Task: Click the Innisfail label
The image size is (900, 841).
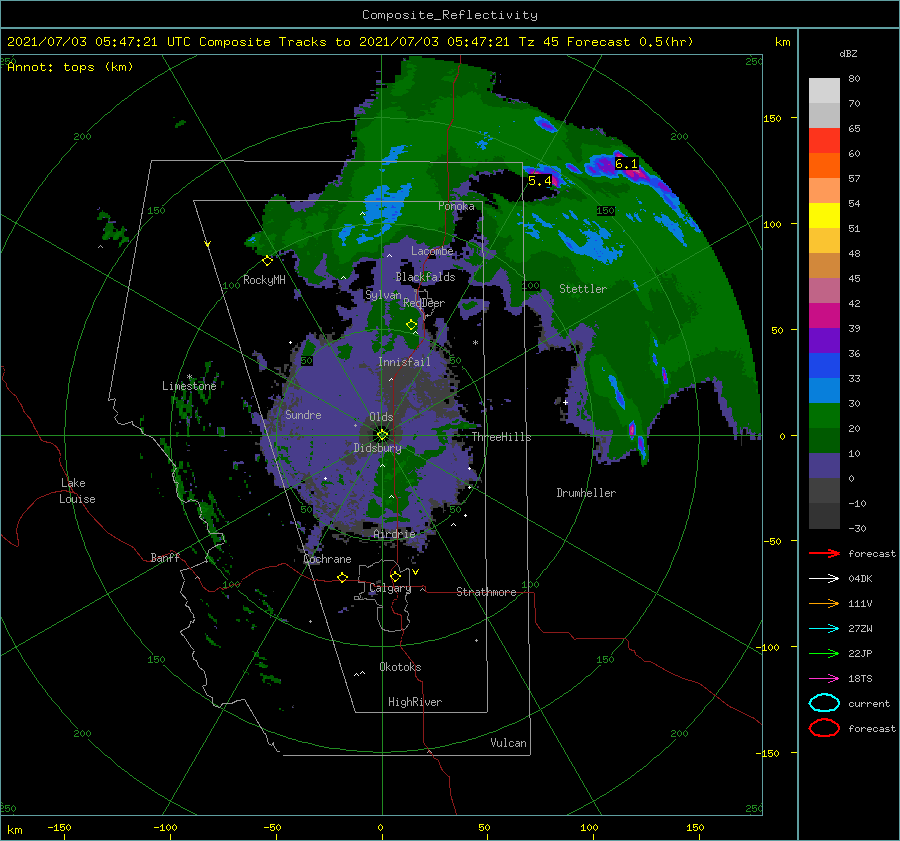Action: pos(404,362)
